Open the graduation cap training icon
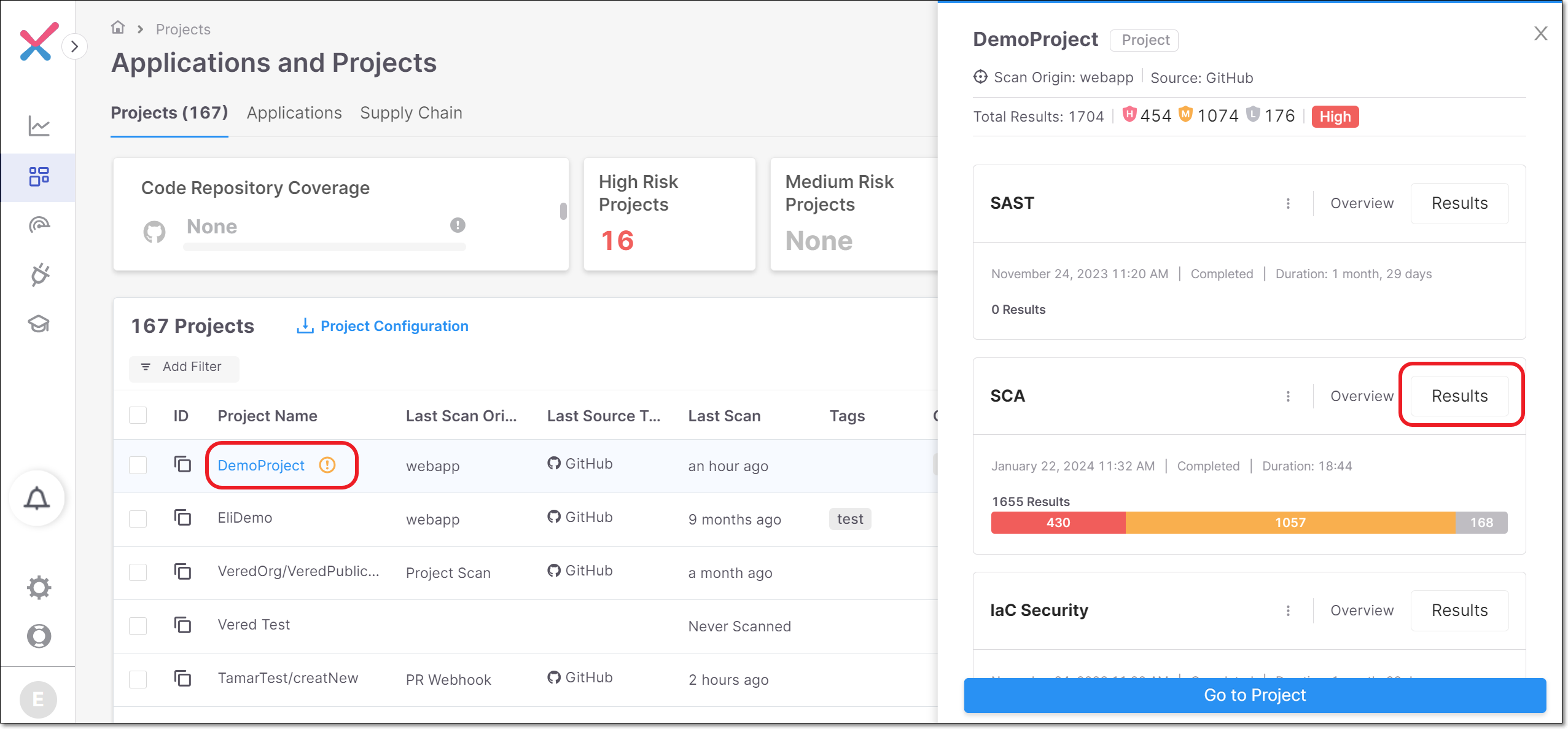This screenshot has width=1568, height=729. pyautogui.click(x=39, y=324)
